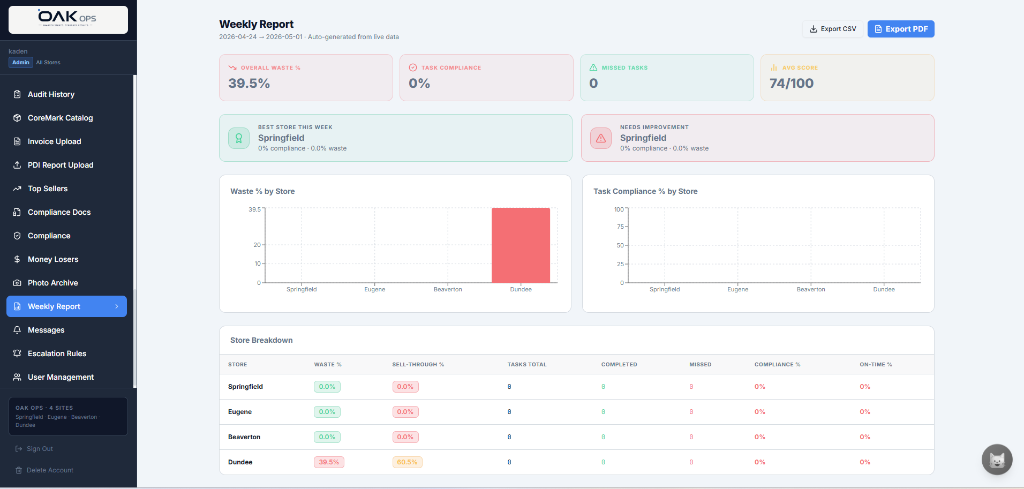Click the Compliance shield icon
1024x489 pixels.
coord(17,236)
